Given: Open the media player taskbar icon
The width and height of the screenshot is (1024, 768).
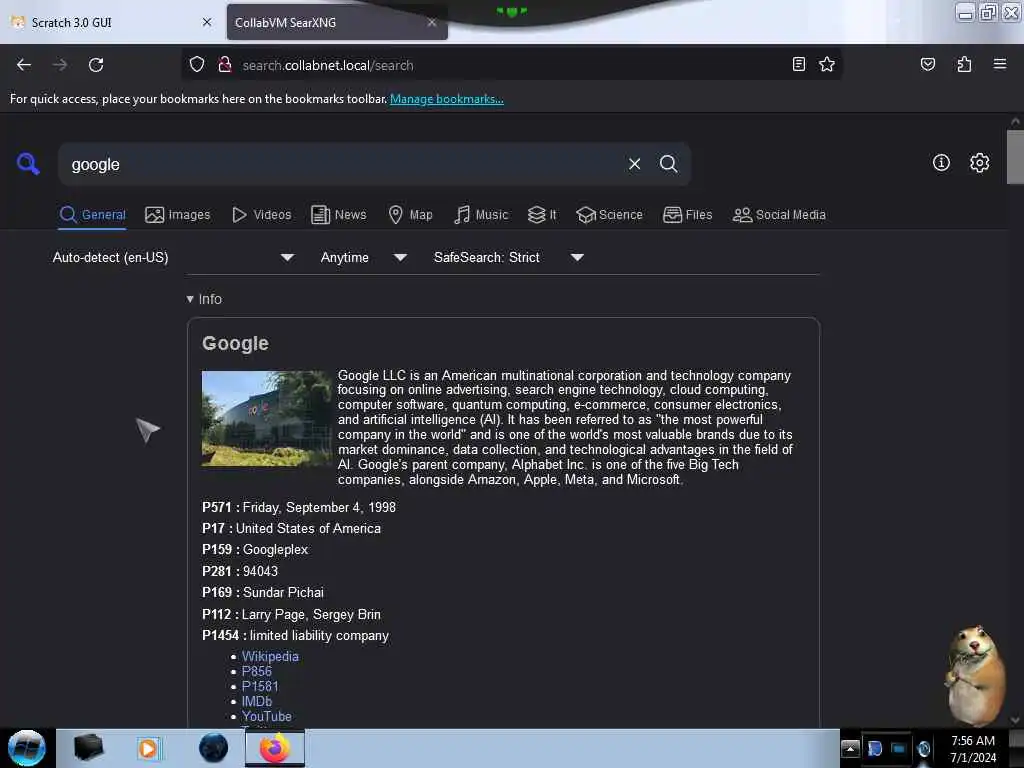Looking at the screenshot, I should (x=148, y=748).
